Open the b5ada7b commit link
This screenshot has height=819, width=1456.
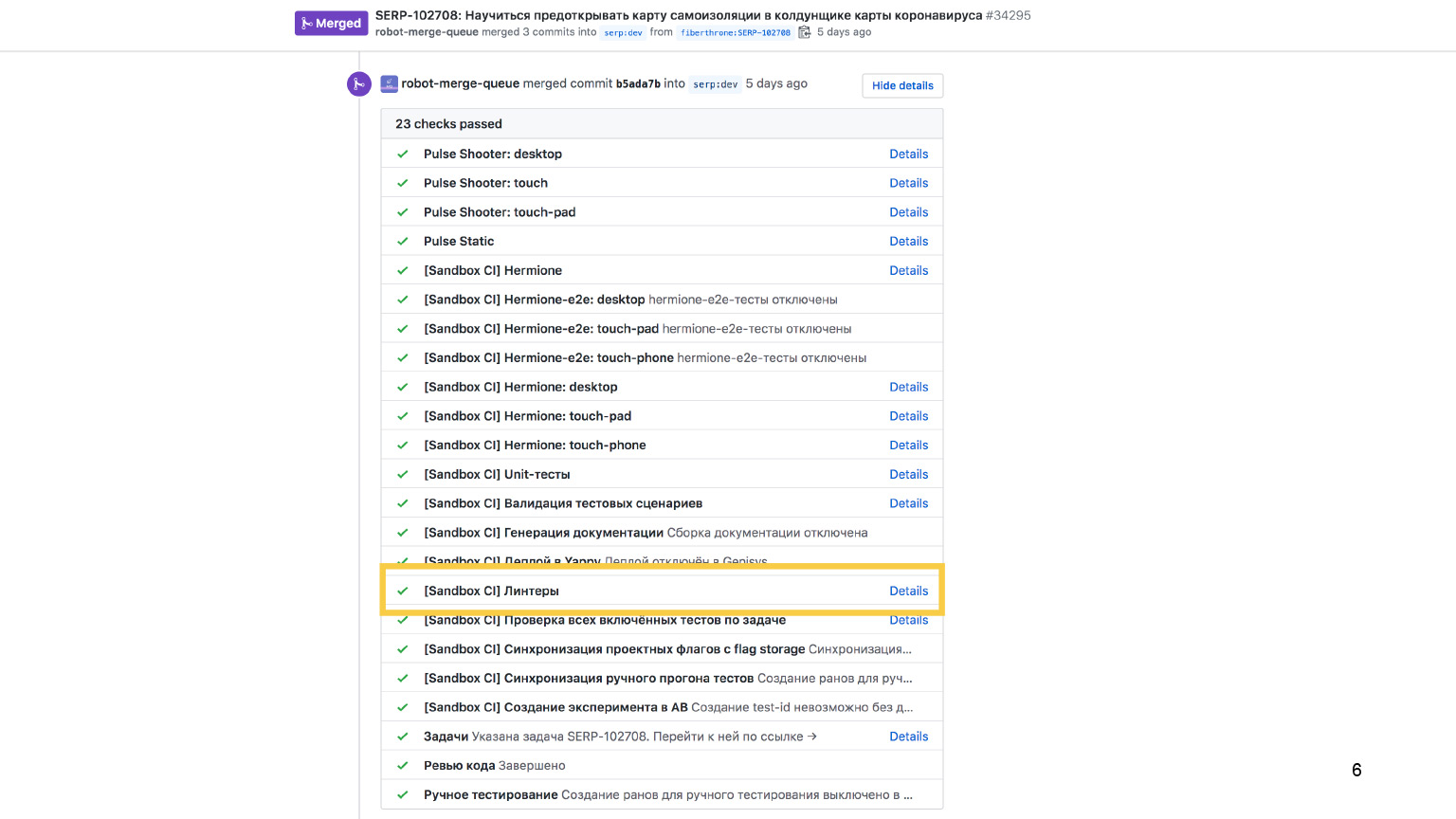coord(638,83)
